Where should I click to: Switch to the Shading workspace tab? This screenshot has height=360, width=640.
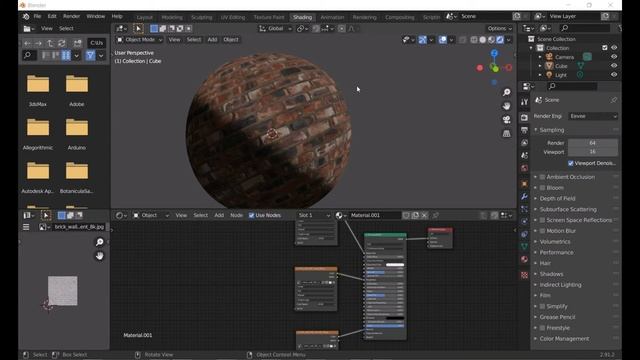point(302,17)
